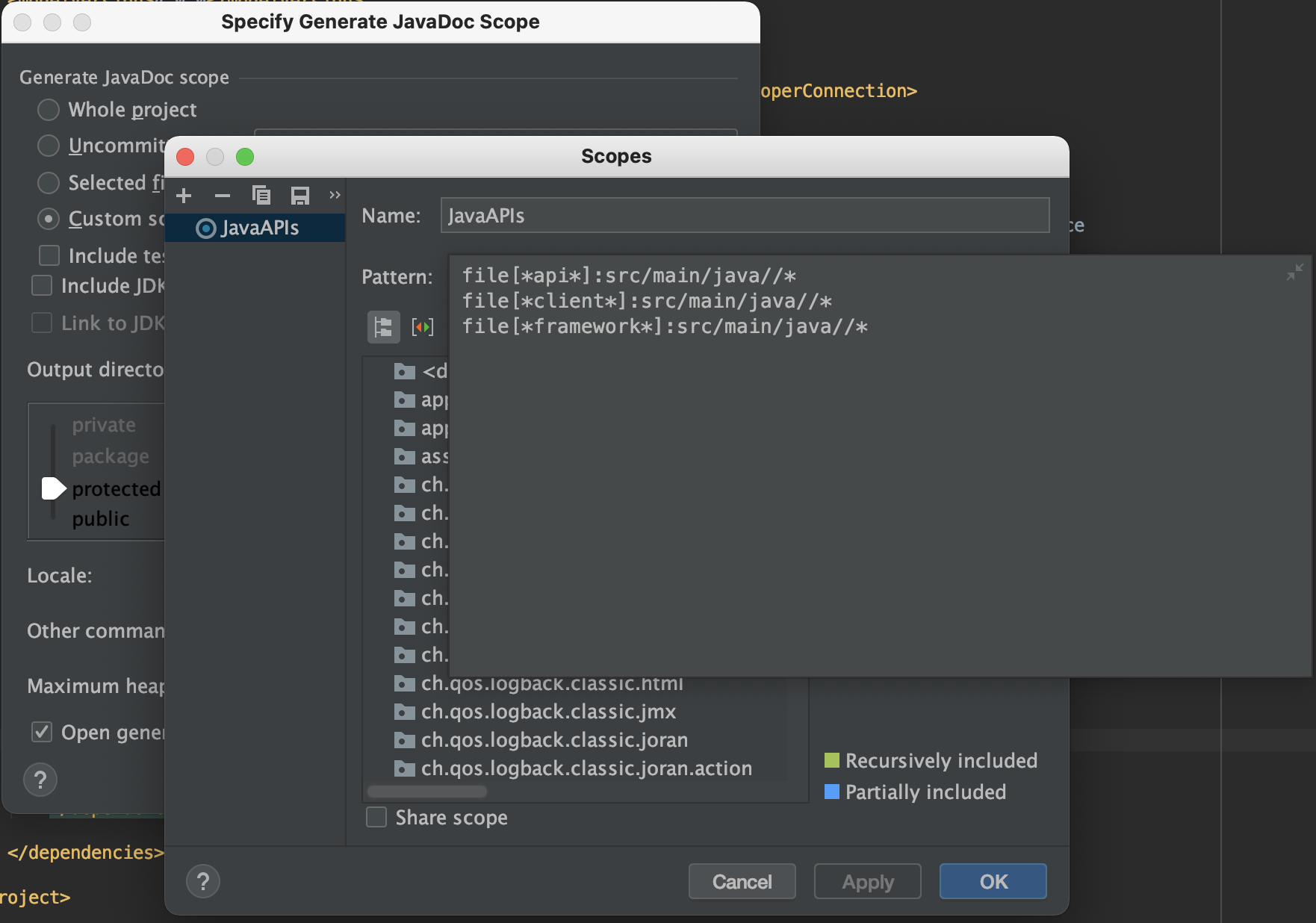Open help from the Scopes dialog question mark
This screenshot has width=1316, height=923.
pyautogui.click(x=202, y=881)
